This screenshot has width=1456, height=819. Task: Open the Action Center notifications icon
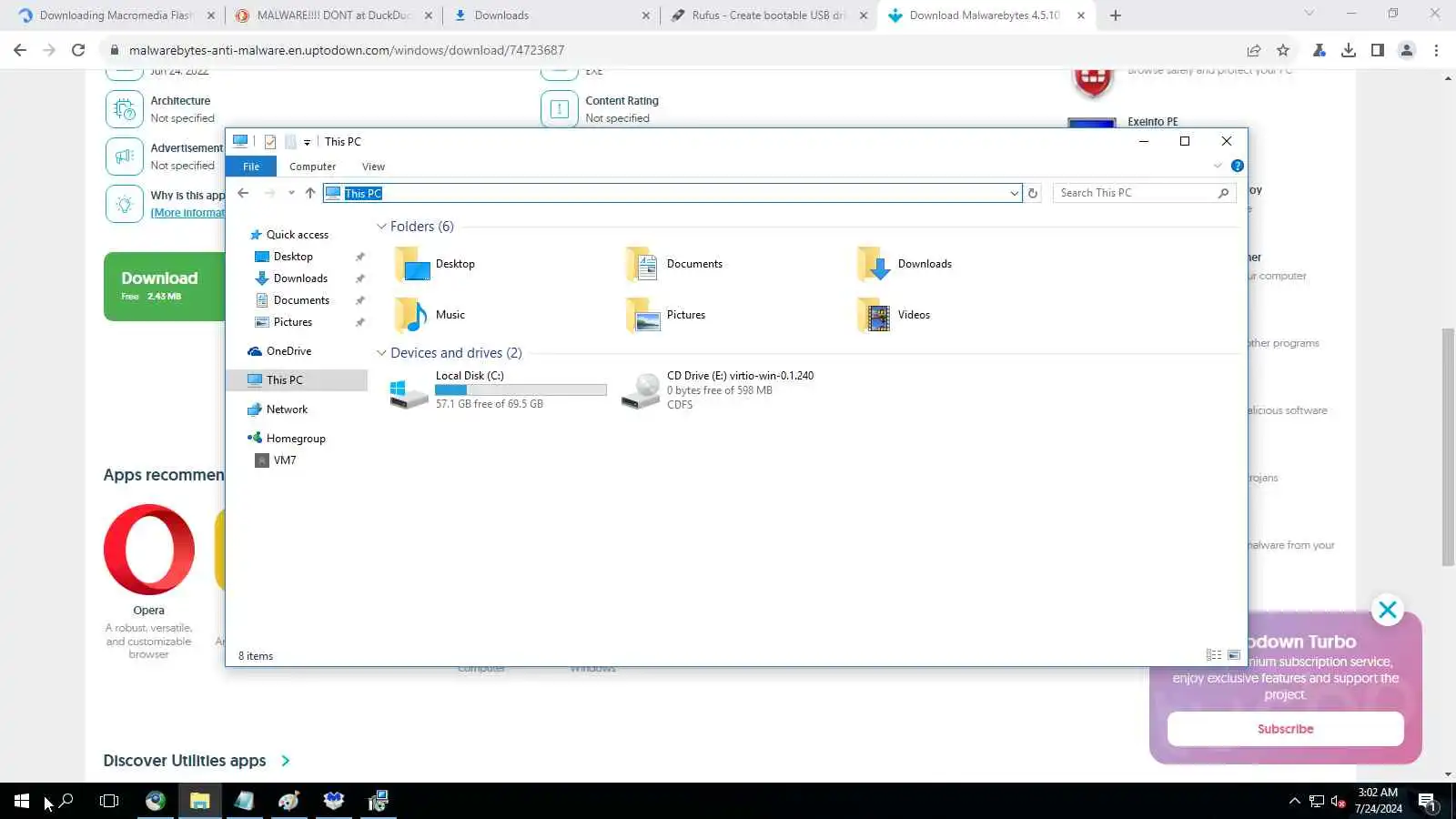[1427, 802]
